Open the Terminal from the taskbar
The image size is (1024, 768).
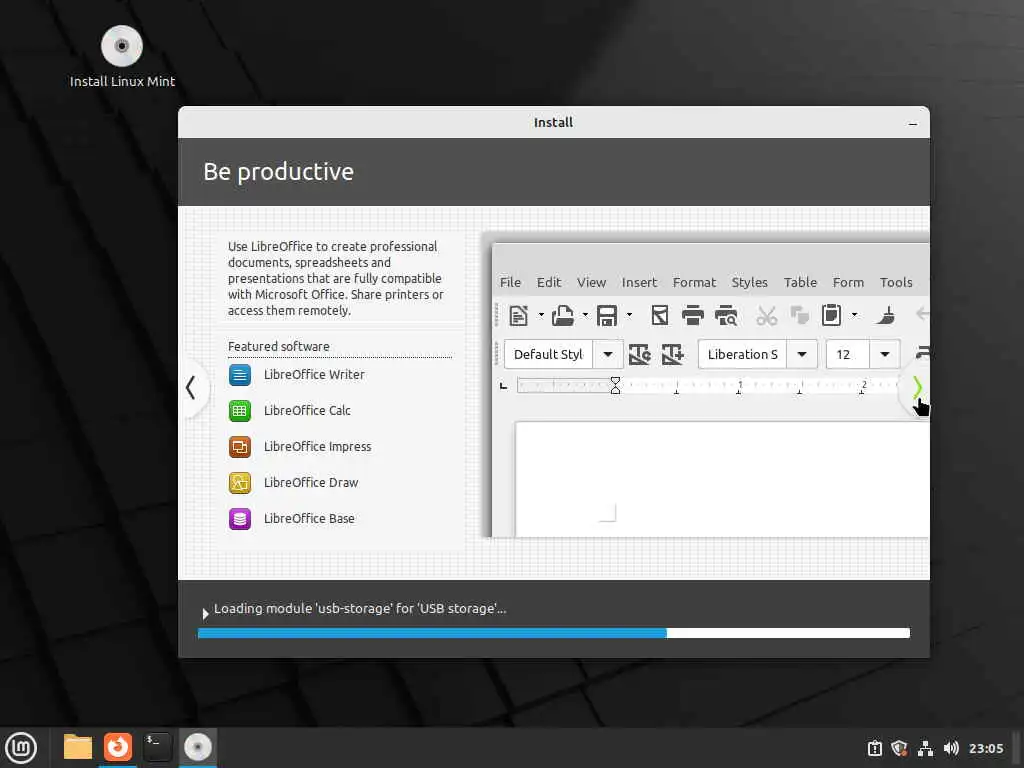click(x=157, y=747)
